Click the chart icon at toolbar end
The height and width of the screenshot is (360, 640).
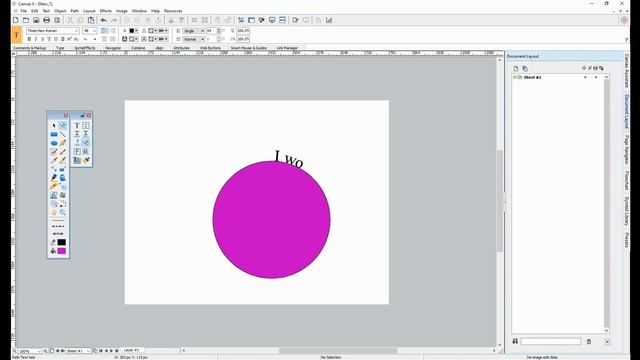[329, 20]
